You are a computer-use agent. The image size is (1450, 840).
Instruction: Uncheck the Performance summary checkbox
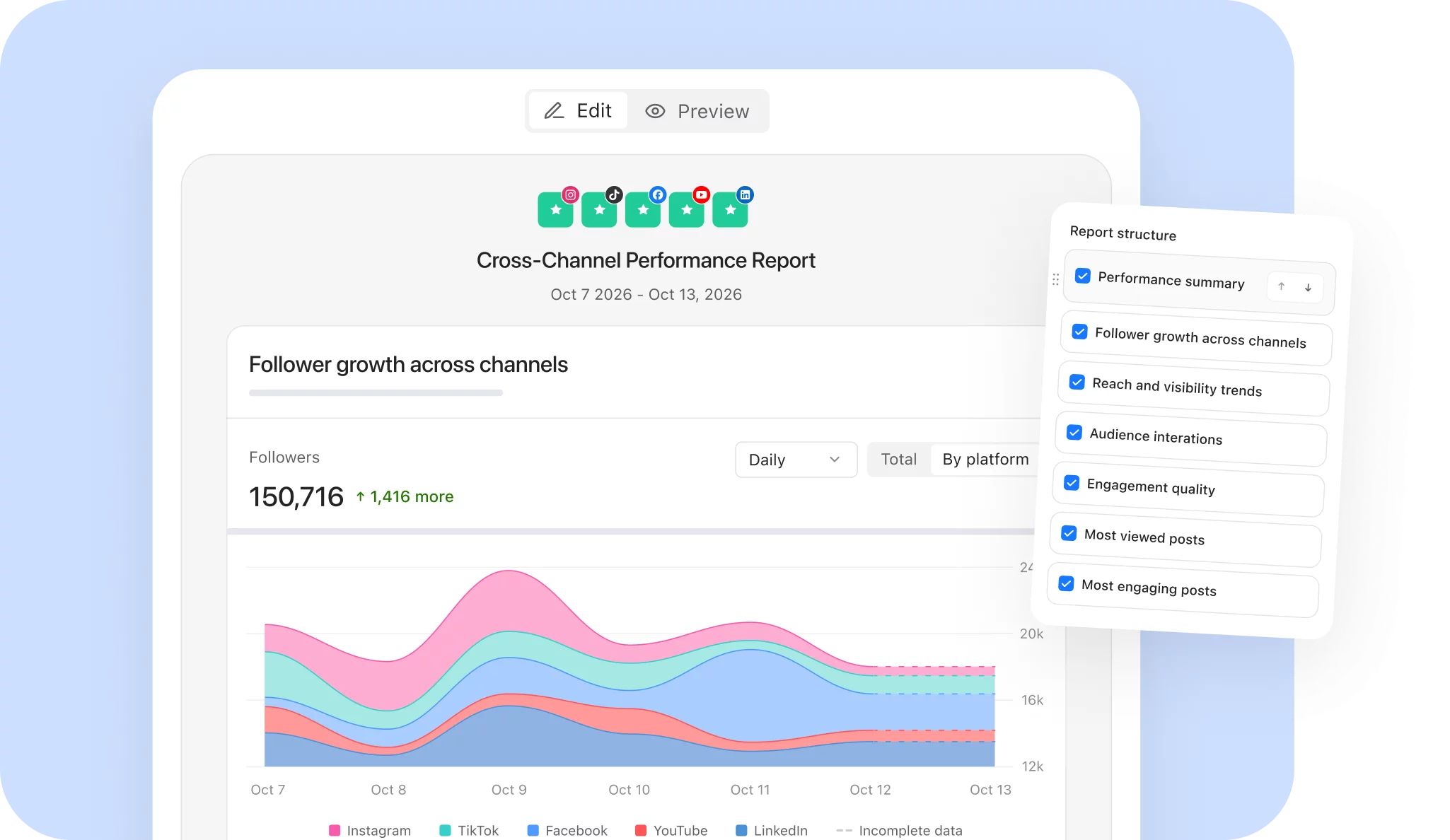1082,276
